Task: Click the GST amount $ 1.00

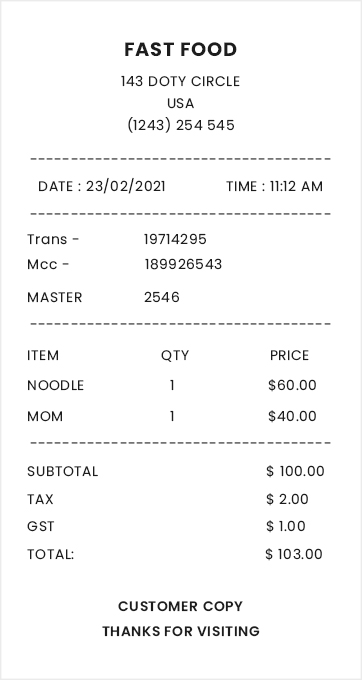Action: coord(286,526)
